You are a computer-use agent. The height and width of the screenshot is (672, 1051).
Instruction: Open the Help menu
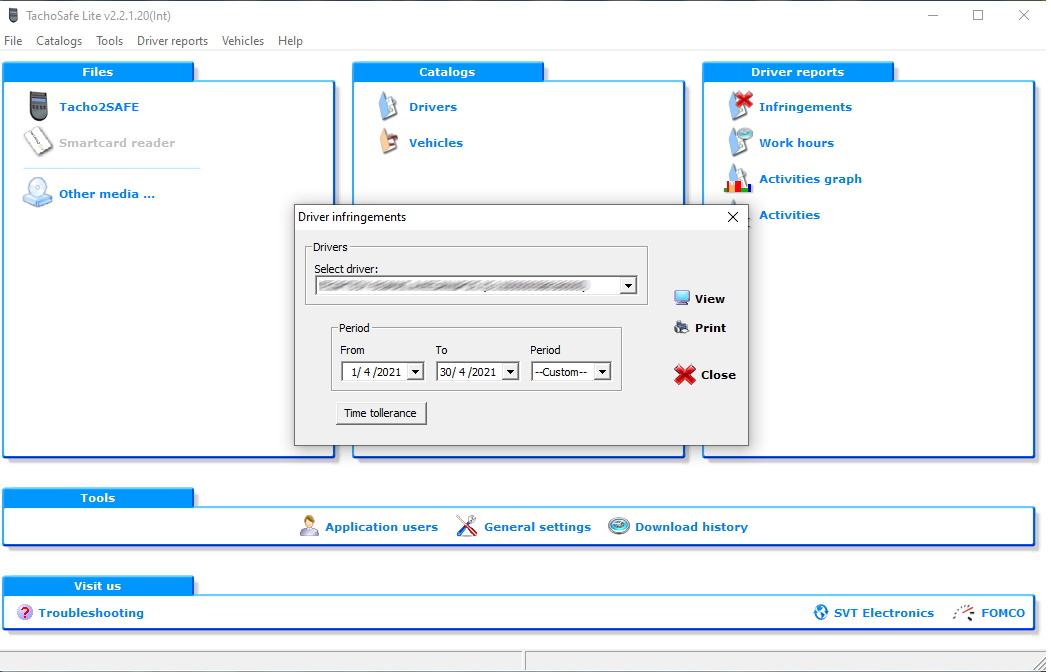click(x=290, y=41)
